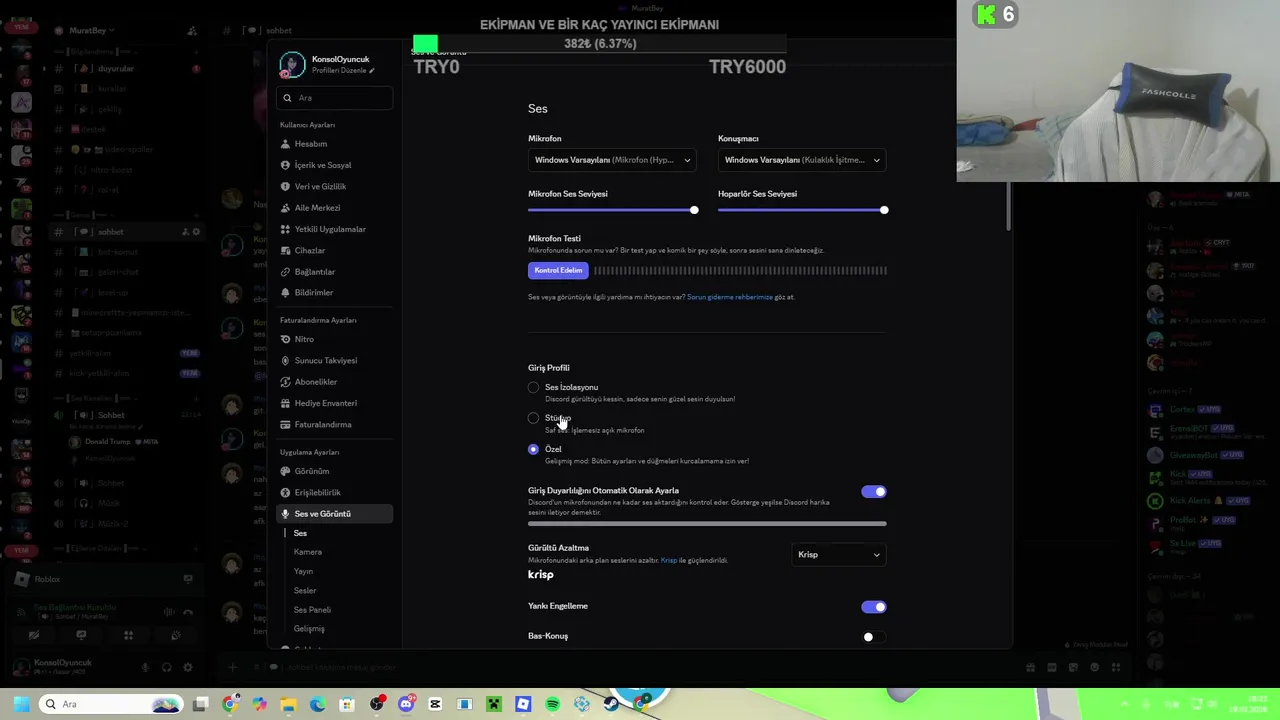Click the Kontrol Edelim mic test button
The width and height of the screenshot is (1280, 720).
pyautogui.click(x=558, y=270)
